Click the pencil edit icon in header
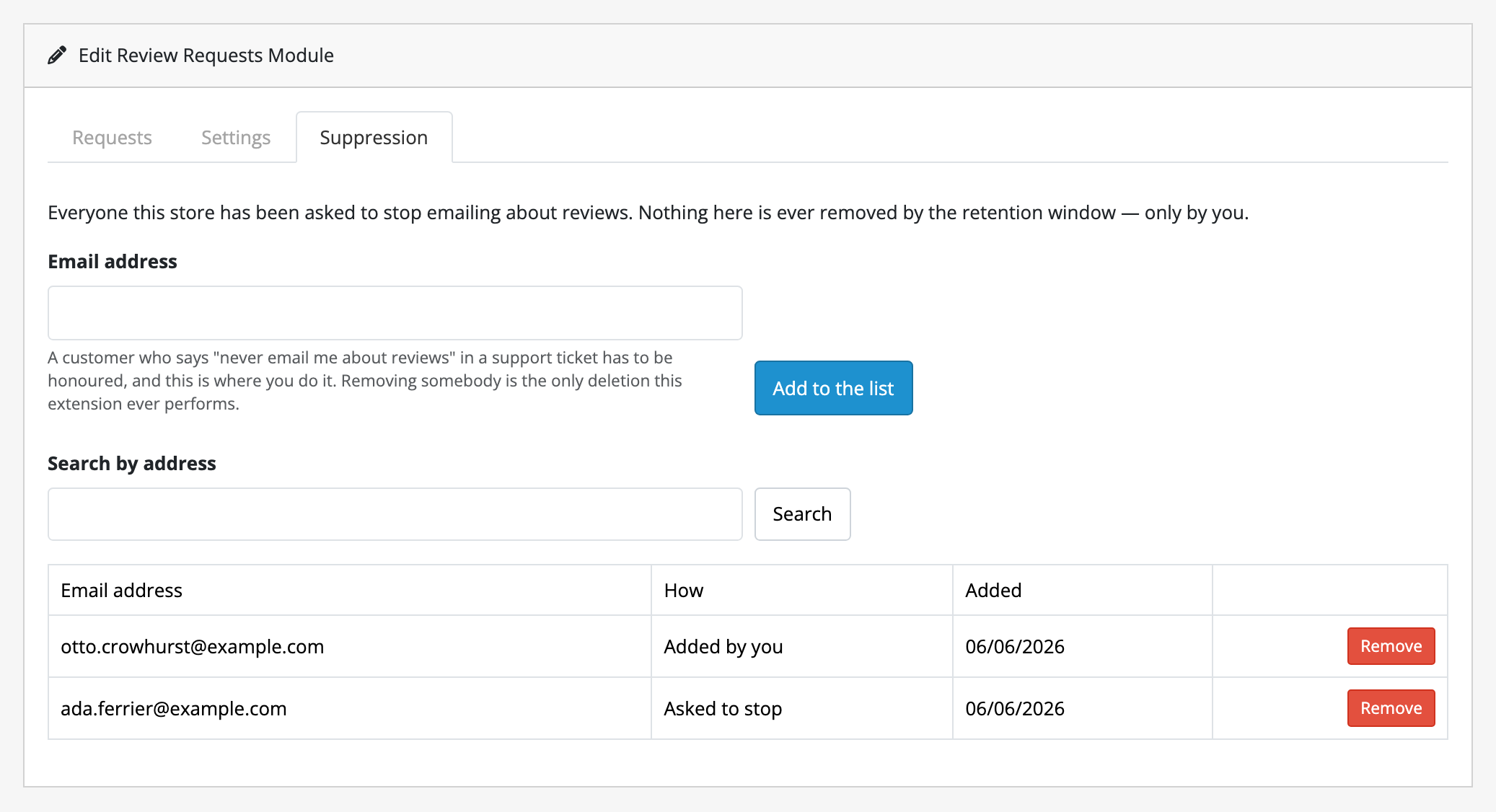1496x812 pixels. click(x=57, y=56)
